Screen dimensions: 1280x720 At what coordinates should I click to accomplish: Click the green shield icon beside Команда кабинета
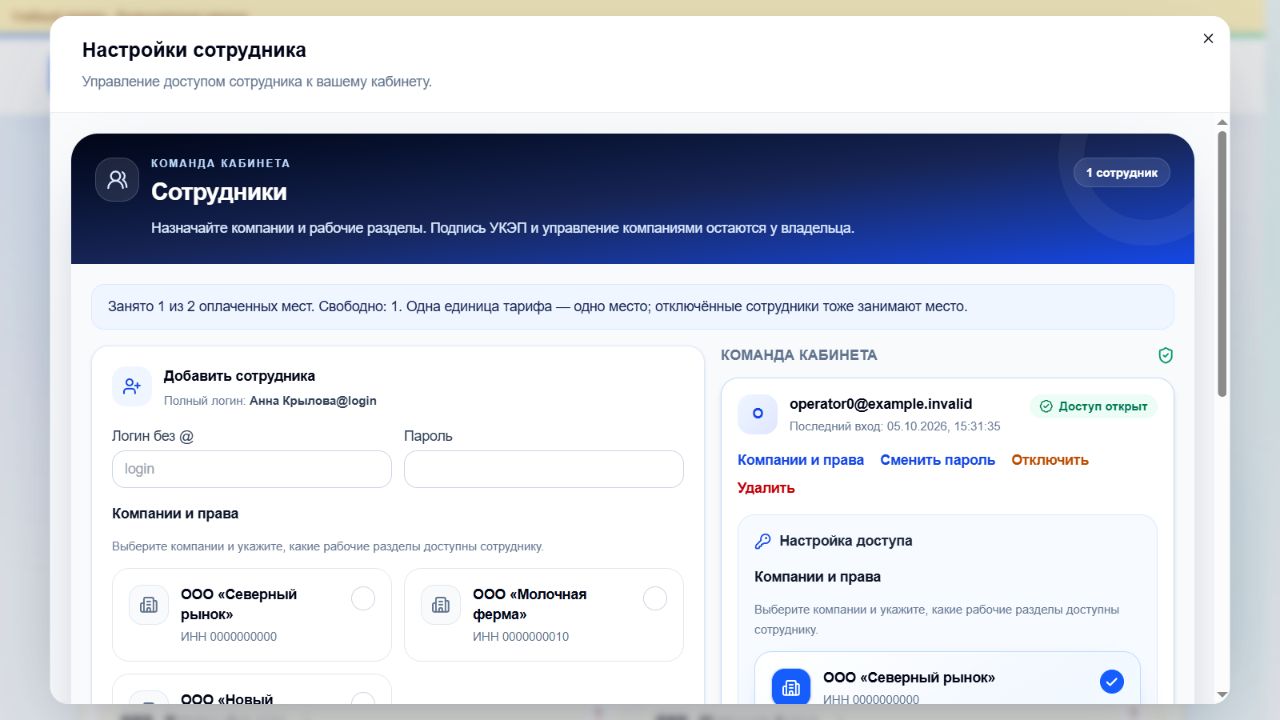pyautogui.click(x=1165, y=355)
